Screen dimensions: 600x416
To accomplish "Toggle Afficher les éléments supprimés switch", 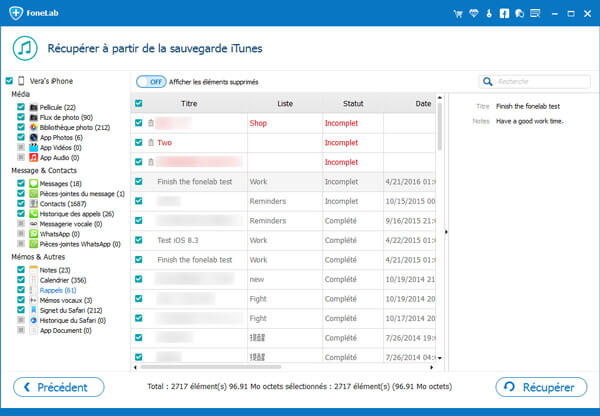I will (x=151, y=82).
